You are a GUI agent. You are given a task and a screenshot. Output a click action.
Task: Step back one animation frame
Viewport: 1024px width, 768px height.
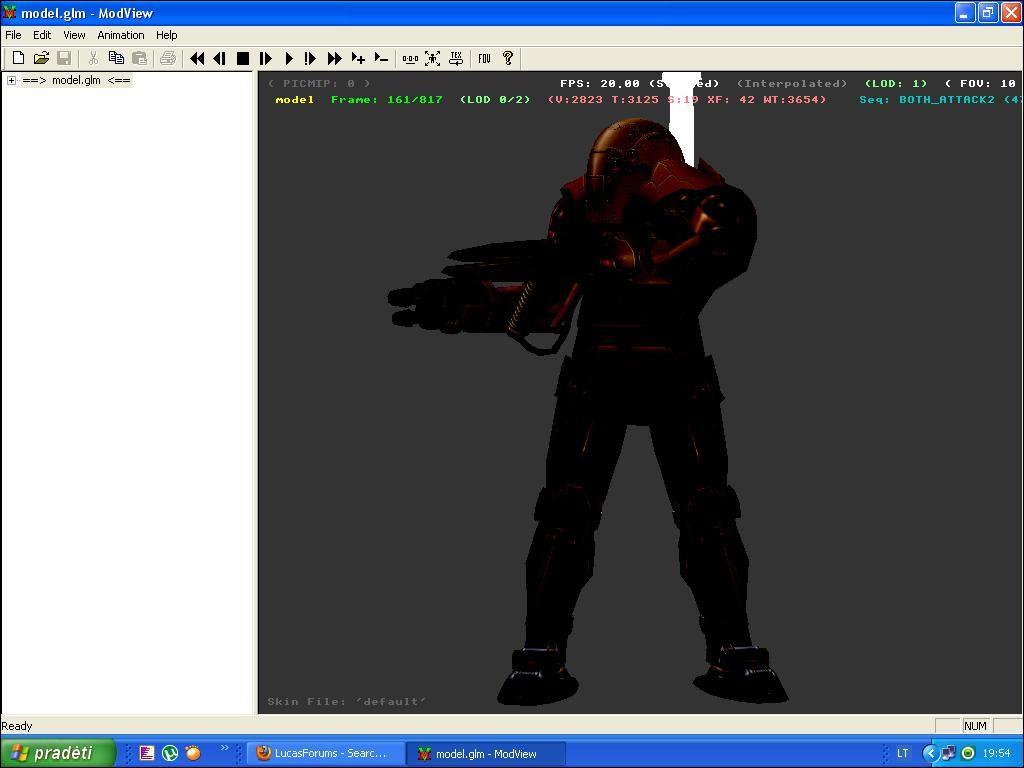[219, 59]
